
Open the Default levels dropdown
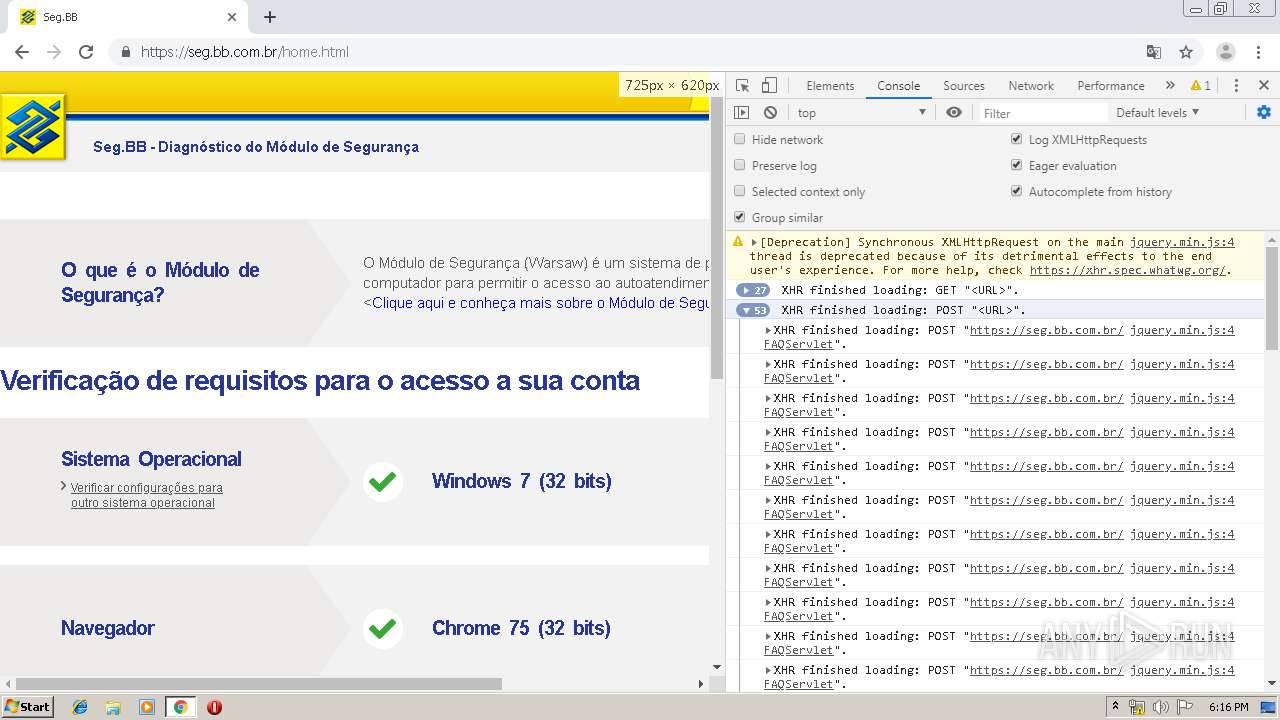pos(1158,113)
